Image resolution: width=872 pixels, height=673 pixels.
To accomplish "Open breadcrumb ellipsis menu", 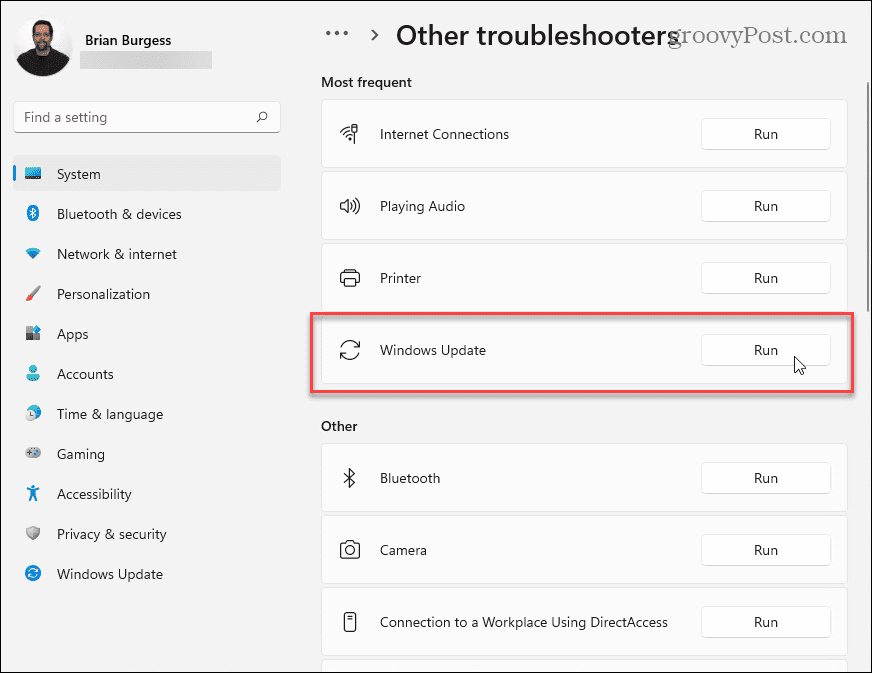I will tap(337, 34).
